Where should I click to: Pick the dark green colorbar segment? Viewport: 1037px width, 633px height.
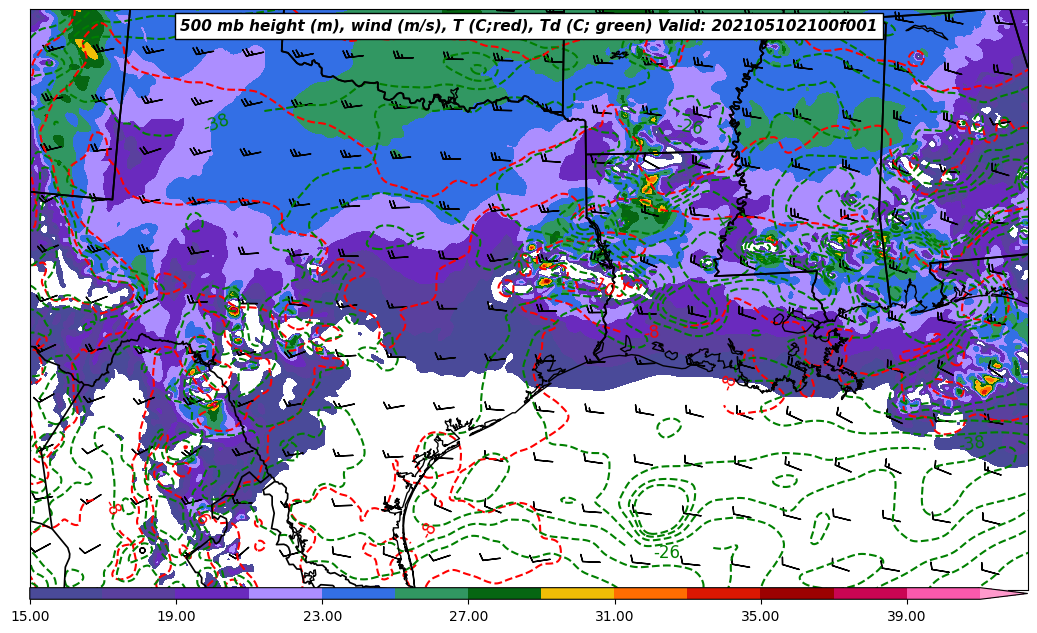click(505, 593)
